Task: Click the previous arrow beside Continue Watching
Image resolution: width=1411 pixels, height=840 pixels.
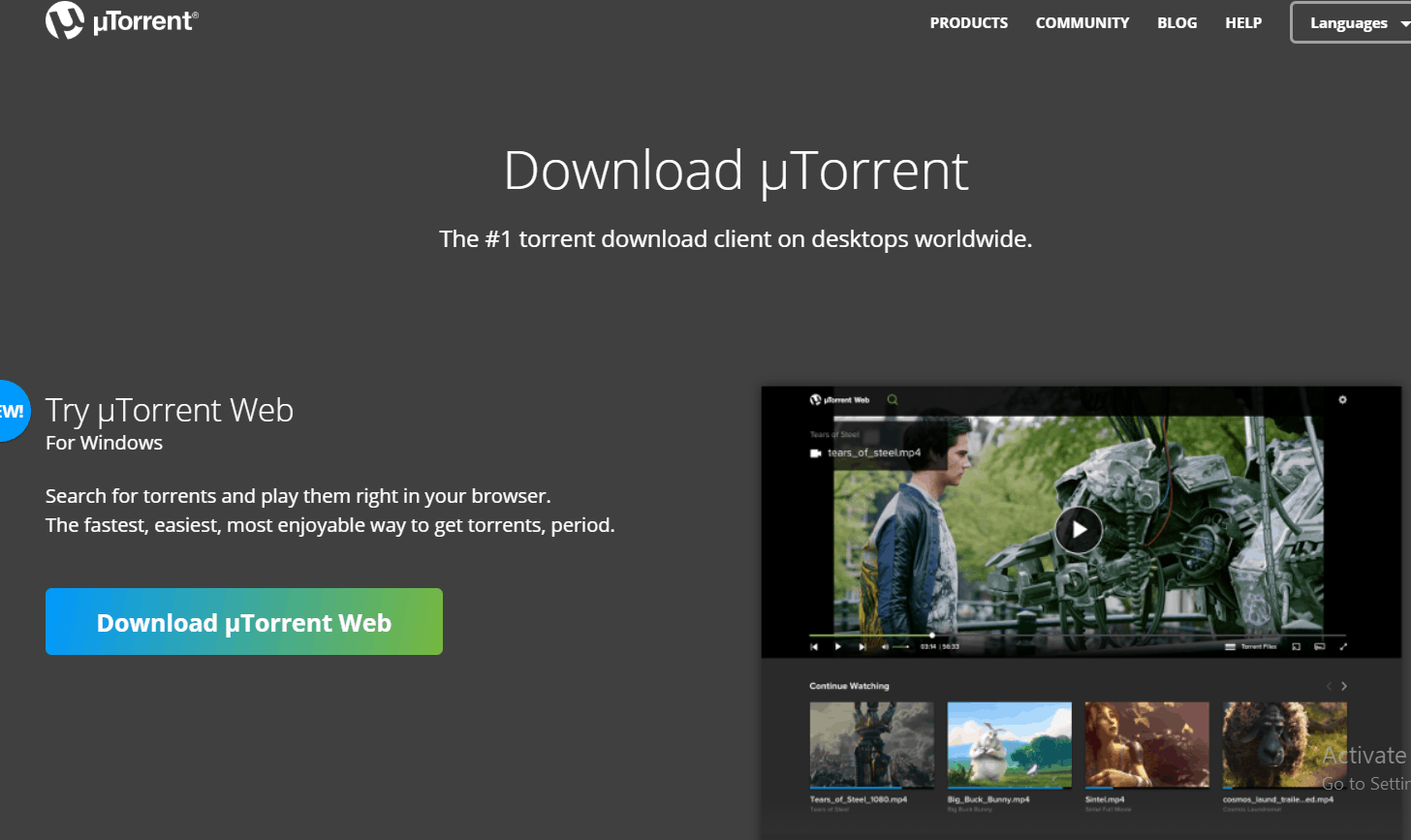Action: tap(1329, 686)
